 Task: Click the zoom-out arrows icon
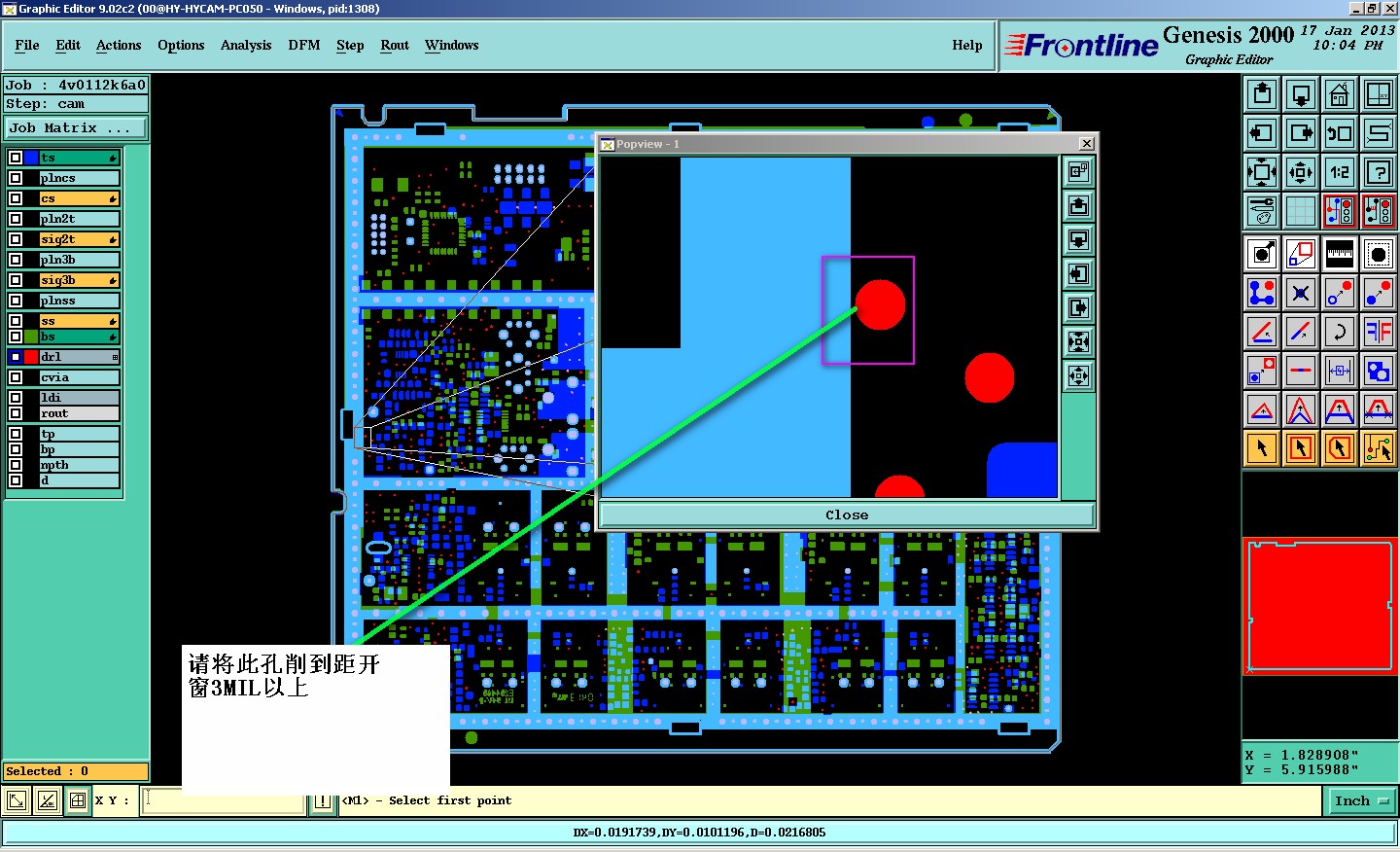(x=1301, y=172)
